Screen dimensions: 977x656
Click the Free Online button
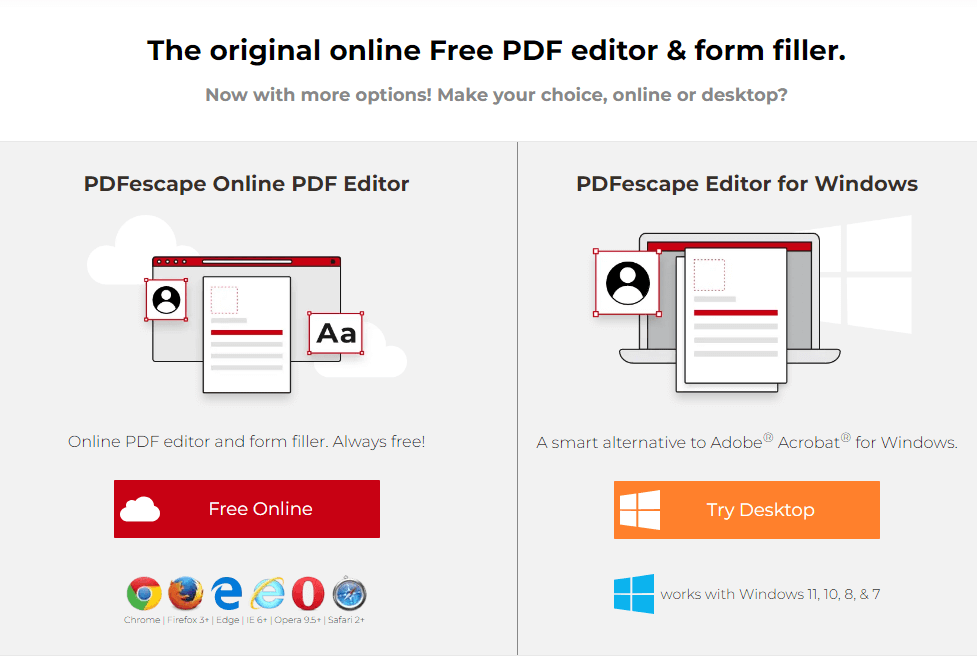247,509
